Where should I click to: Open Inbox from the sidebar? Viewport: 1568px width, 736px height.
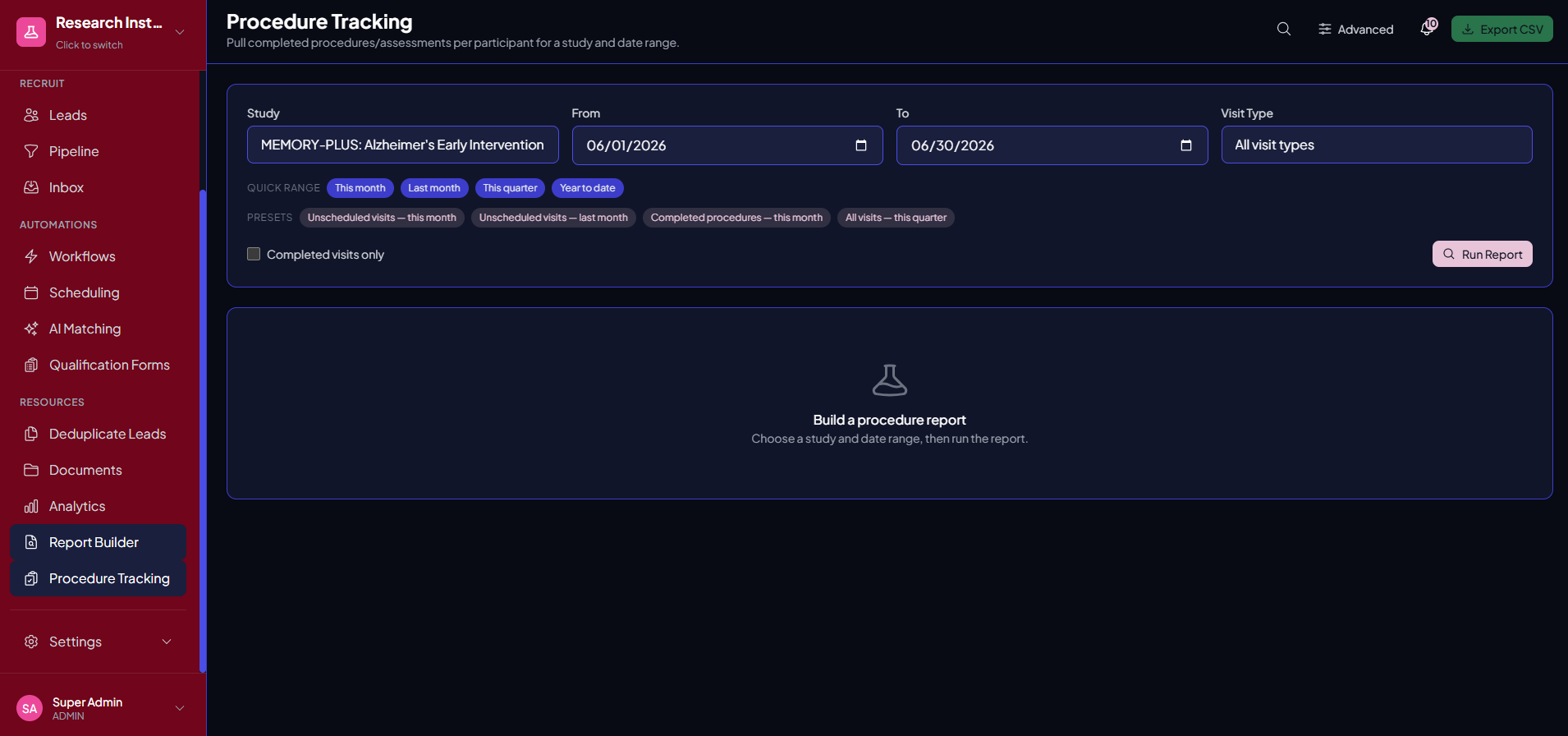[98, 187]
